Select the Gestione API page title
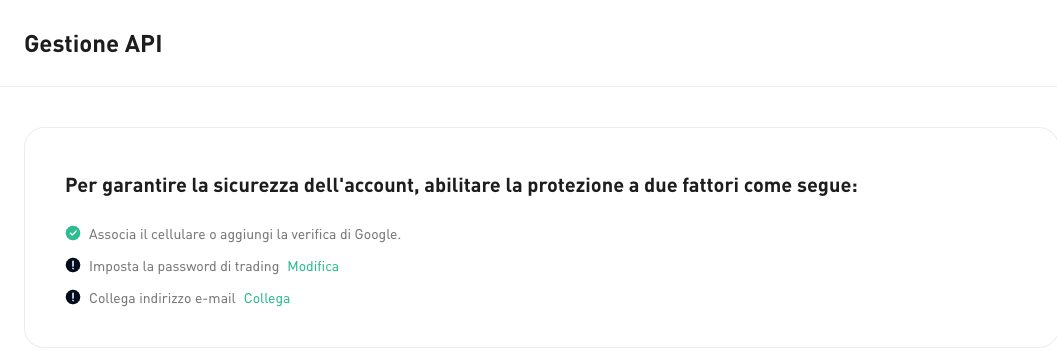The height and width of the screenshot is (364, 1057). 93,44
